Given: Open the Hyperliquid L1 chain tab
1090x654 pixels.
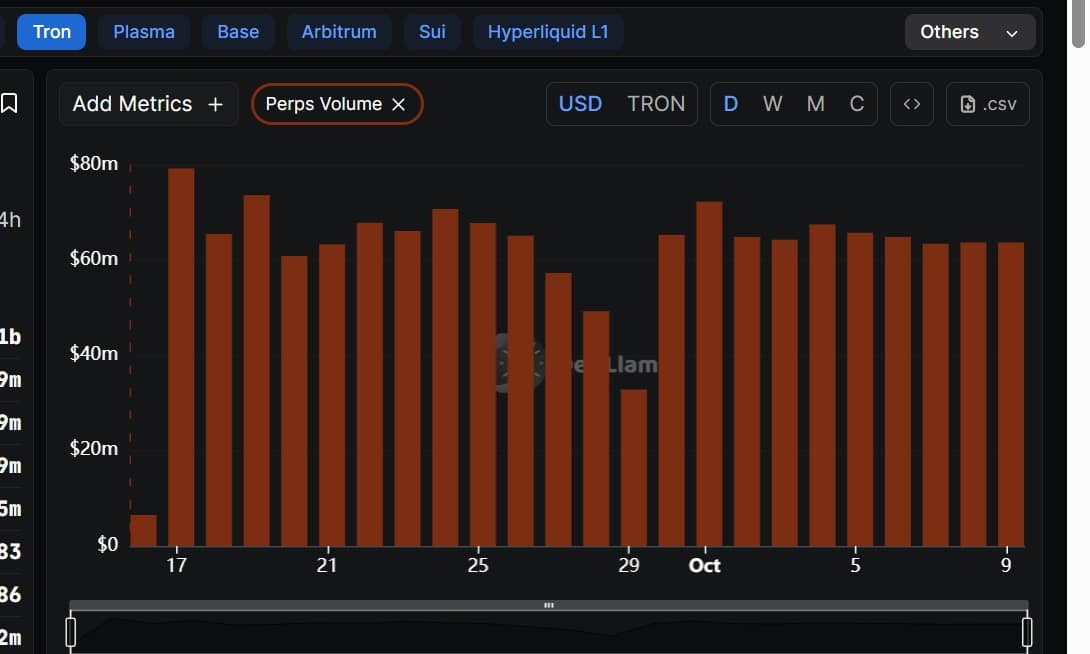Looking at the screenshot, I should [548, 31].
